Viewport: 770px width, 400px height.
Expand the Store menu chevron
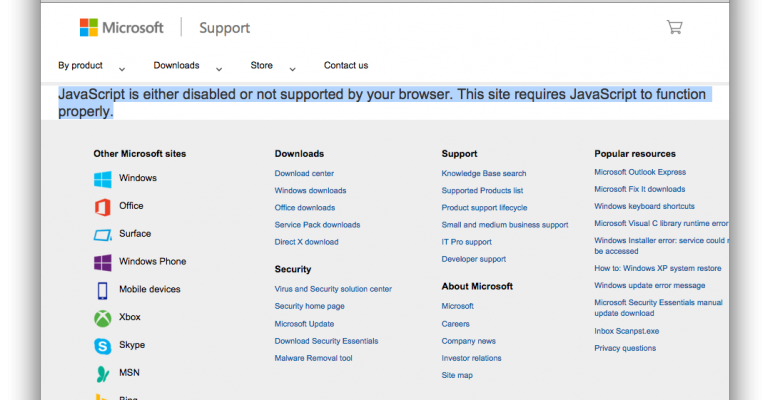(292, 69)
